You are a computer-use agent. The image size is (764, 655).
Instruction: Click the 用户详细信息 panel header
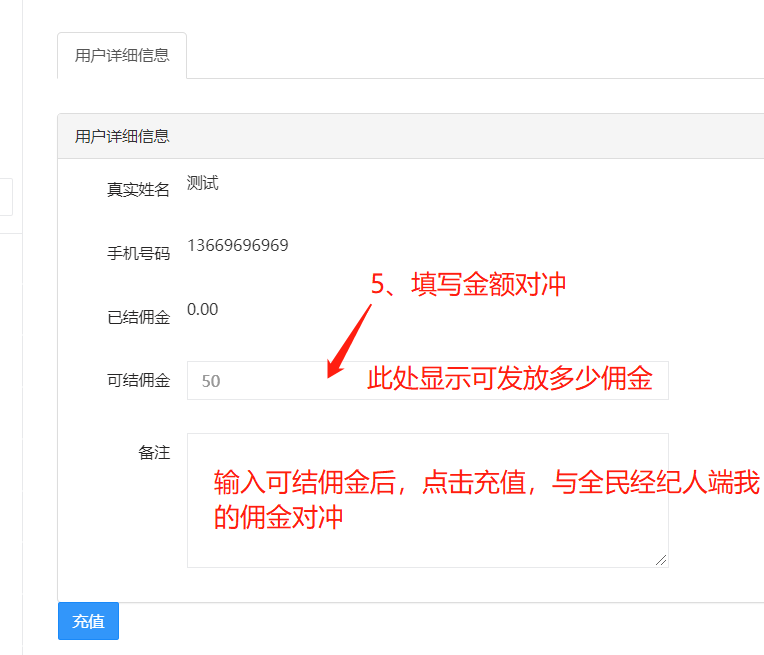pyautogui.click(x=410, y=136)
